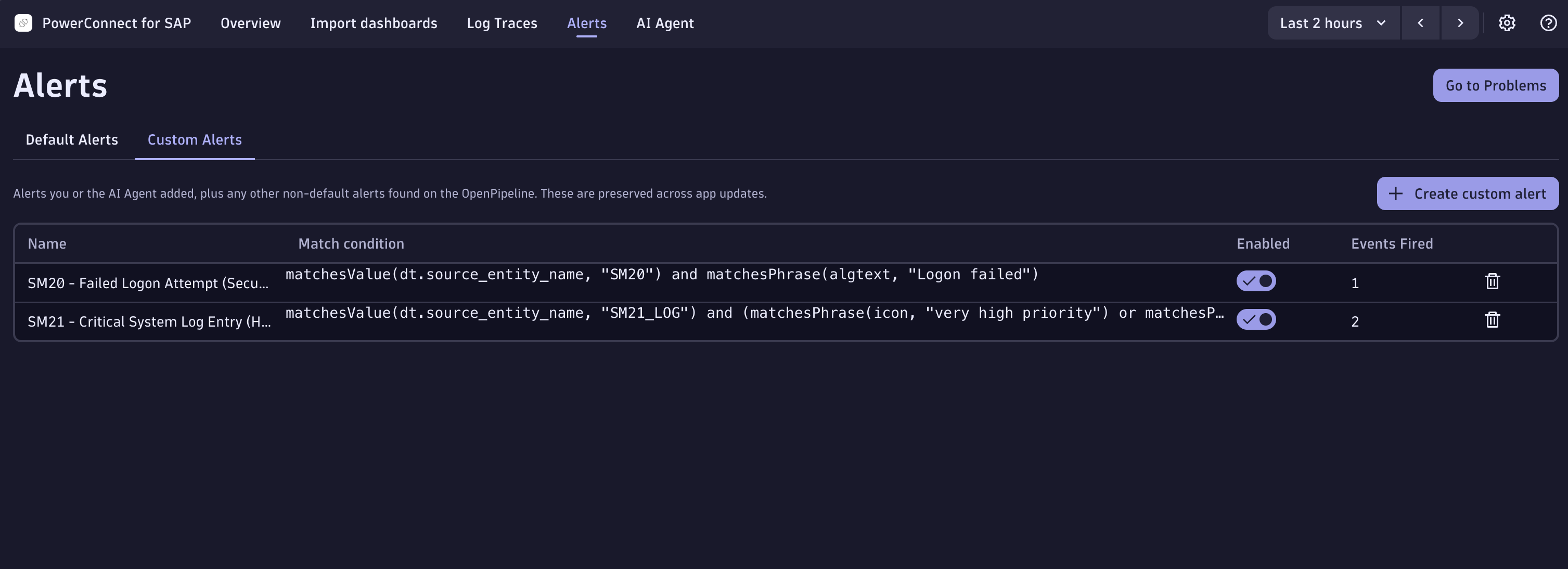Delete the SM20 Failed Logon Attempt alert
This screenshot has height=569, width=1568.
pyautogui.click(x=1492, y=281)
